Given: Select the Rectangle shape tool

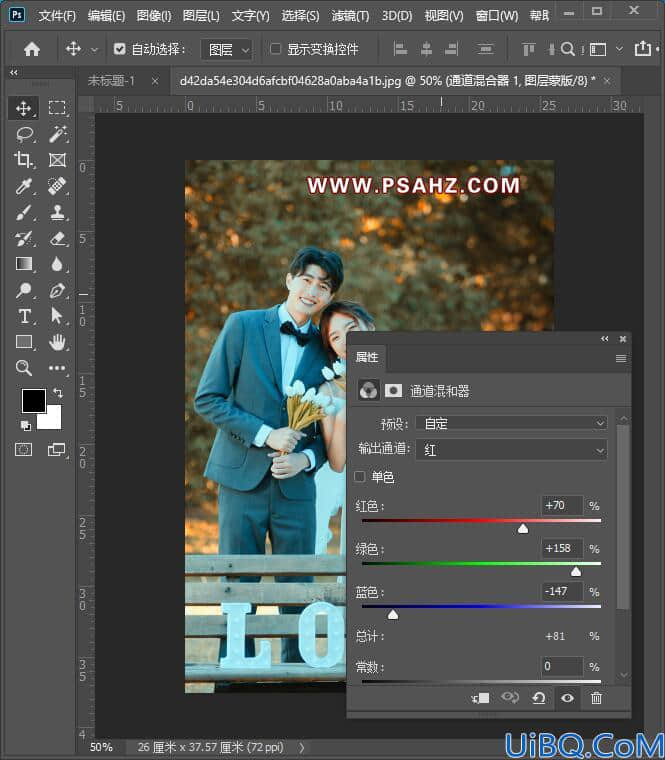Looking at the screenshot, I should click(x=23, y=342).
